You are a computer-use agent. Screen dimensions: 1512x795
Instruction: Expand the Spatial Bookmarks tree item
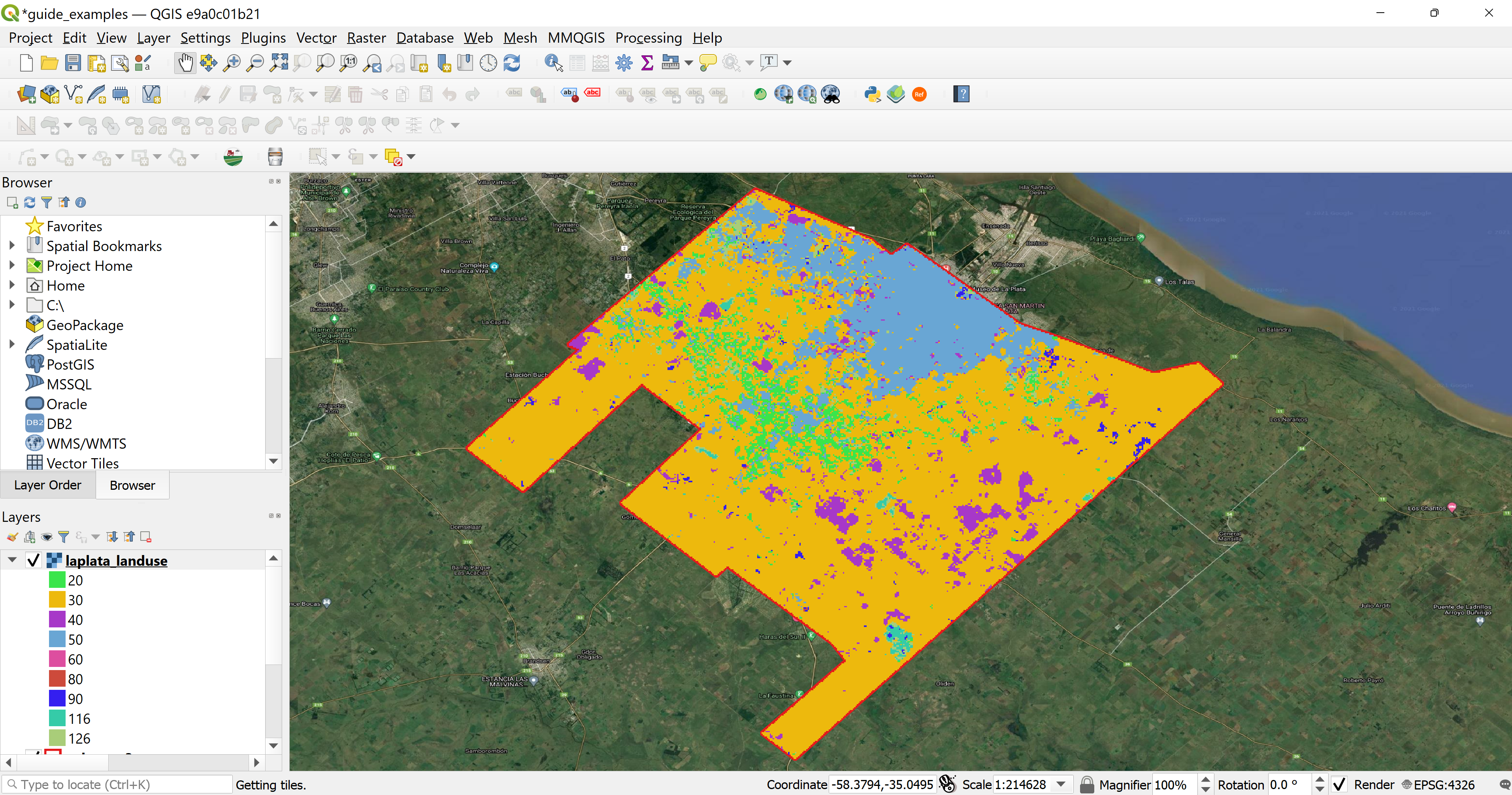click(x=12, y=246)
